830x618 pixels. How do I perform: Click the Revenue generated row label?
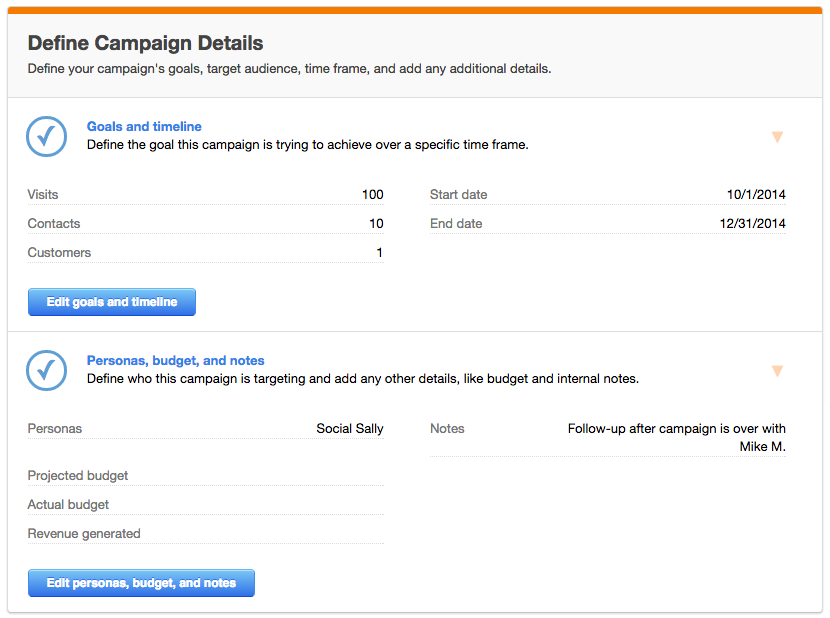tap(84, 534)
